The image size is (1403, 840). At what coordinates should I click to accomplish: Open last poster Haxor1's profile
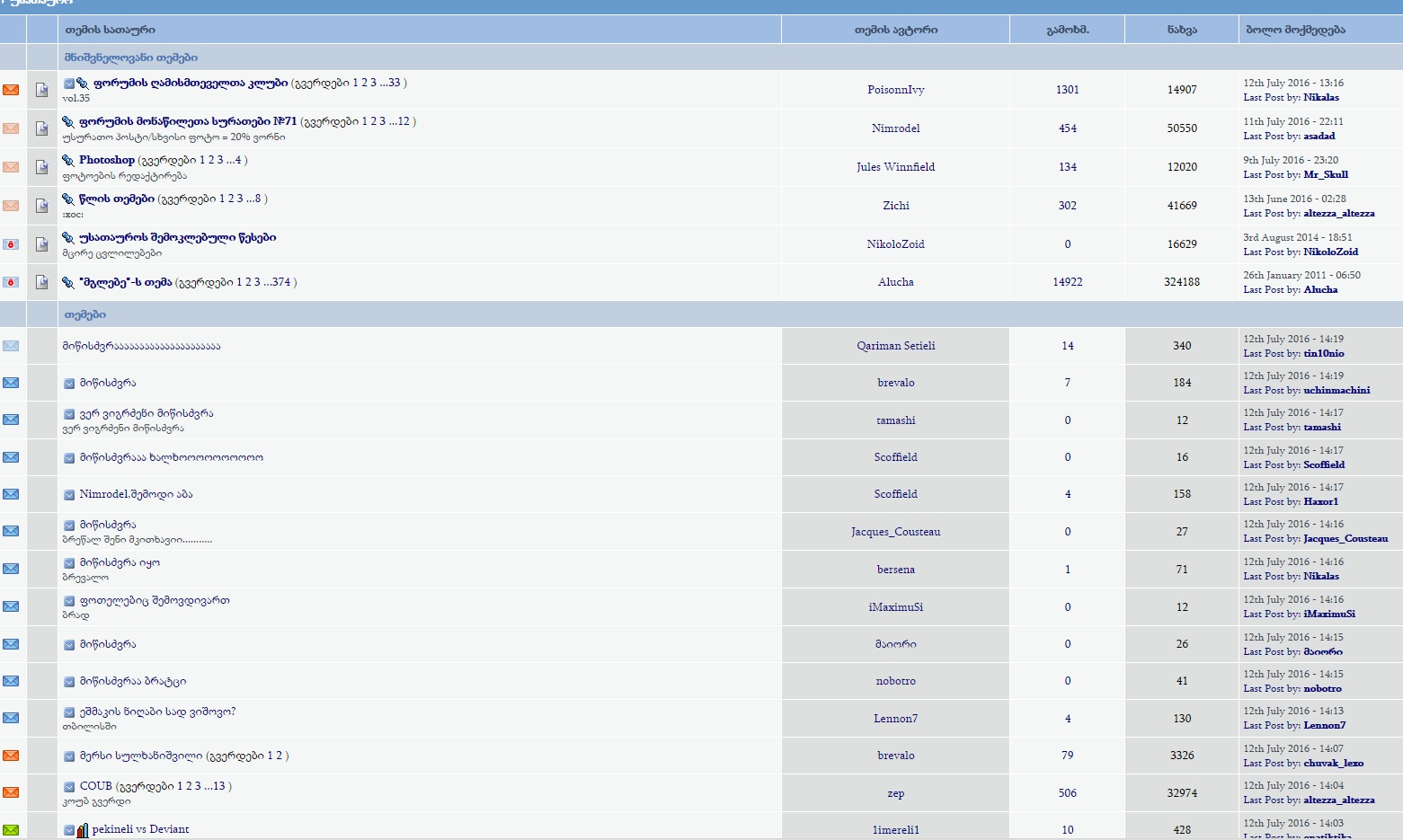pos(1321,502)
